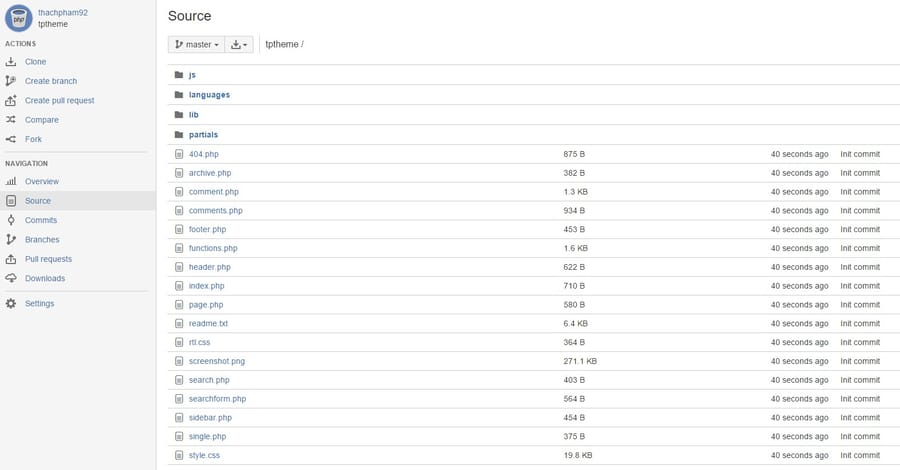Click the Source document icon in sidebar

(x=11, y=201)
